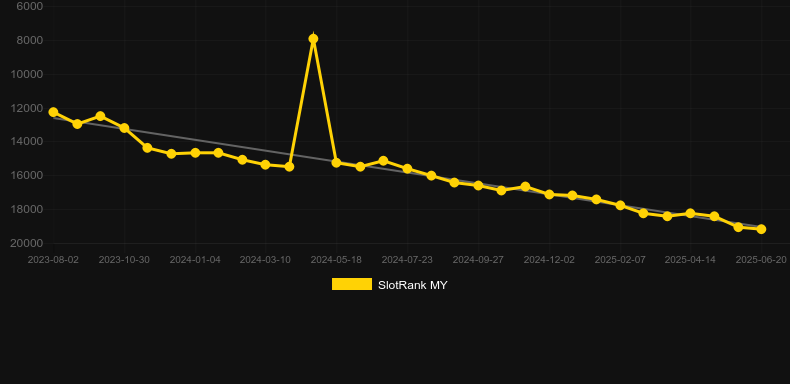Screen dimensions: 790x384
Task: Click the 2024-12-02 x-axis date label
Action: (x=549, y=260)
